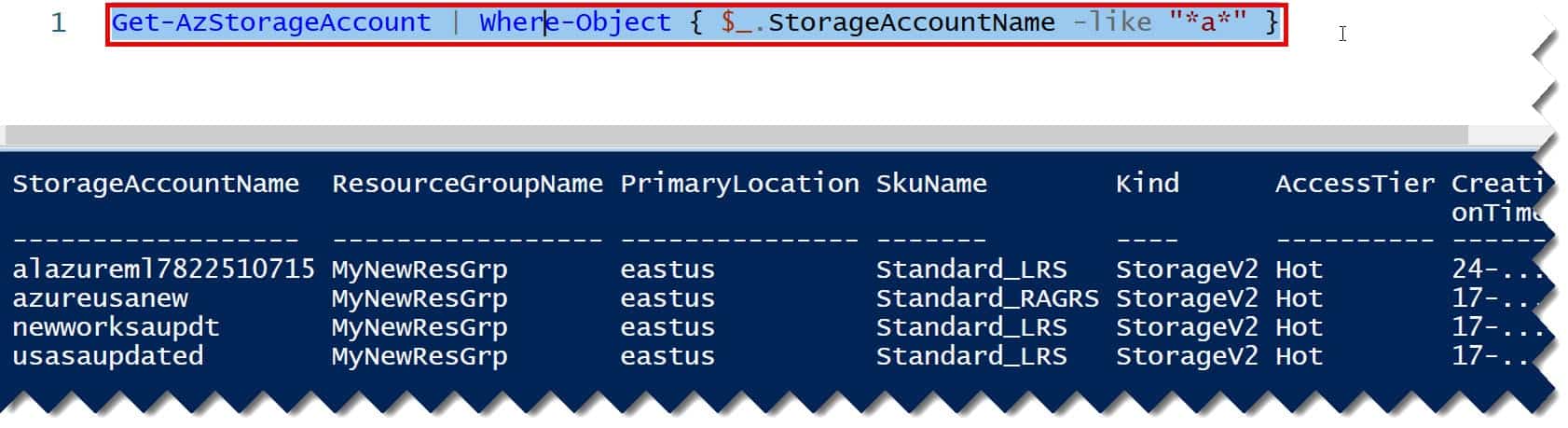Click the StorageAccountName property in script

[911, 22]
